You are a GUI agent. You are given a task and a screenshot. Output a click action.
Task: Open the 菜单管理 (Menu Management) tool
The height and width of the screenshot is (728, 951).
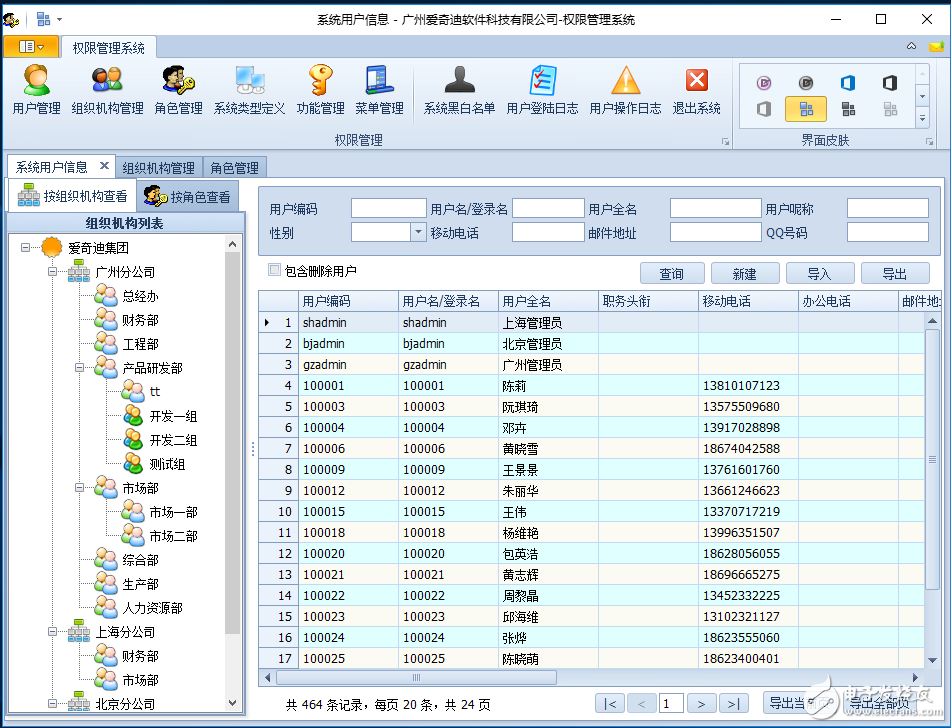[x=382, y=89]
